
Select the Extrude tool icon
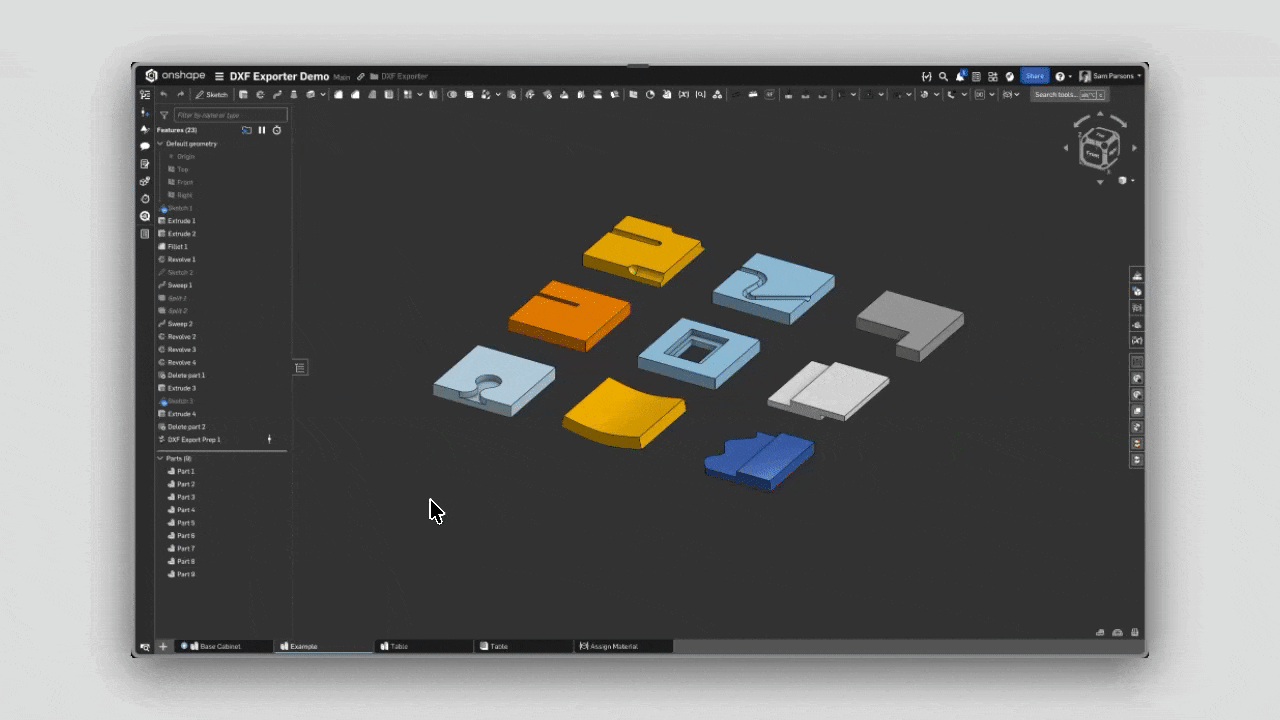(x=243, y=95)
